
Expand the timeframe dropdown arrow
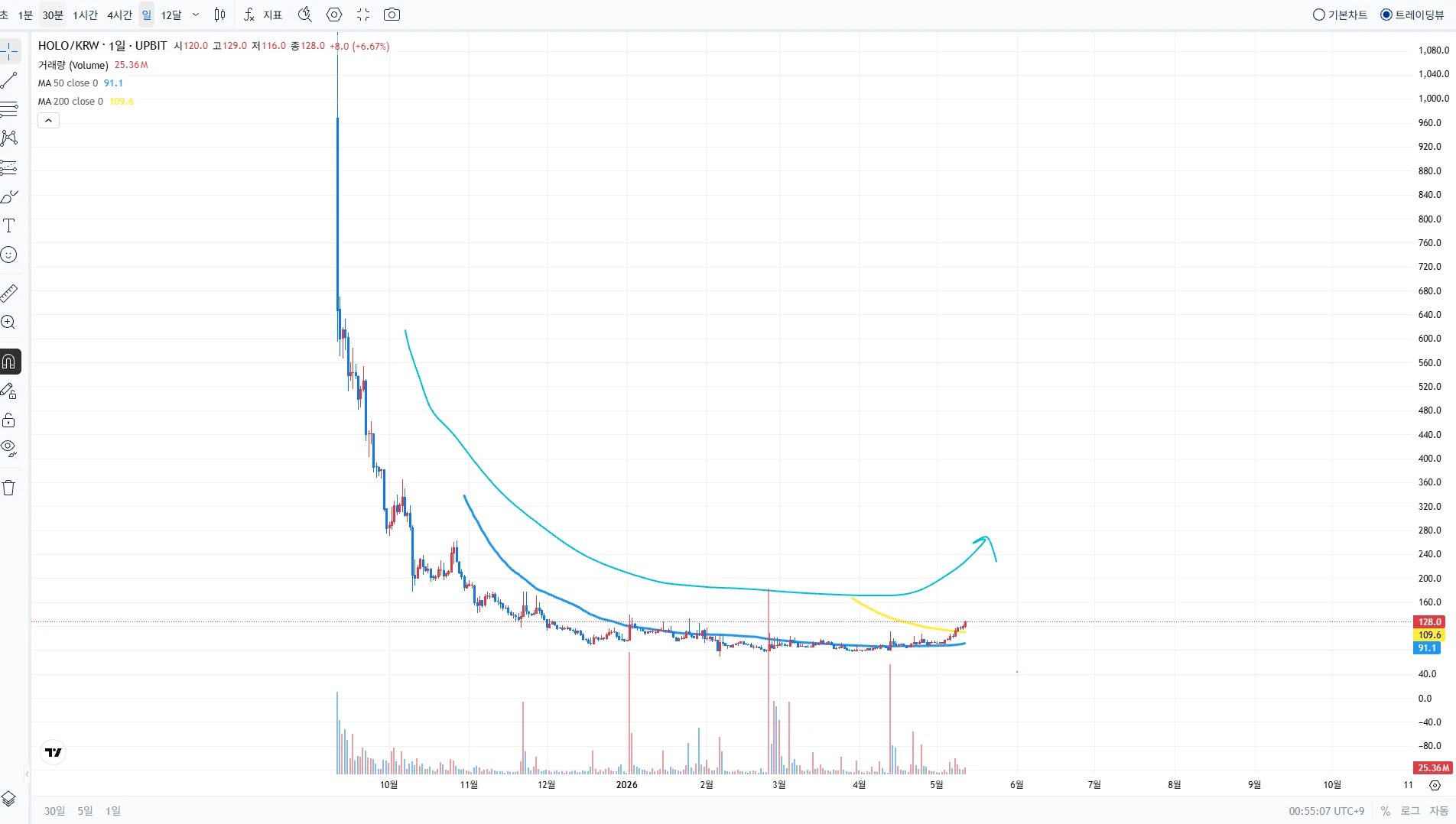[x=196, y=15]
